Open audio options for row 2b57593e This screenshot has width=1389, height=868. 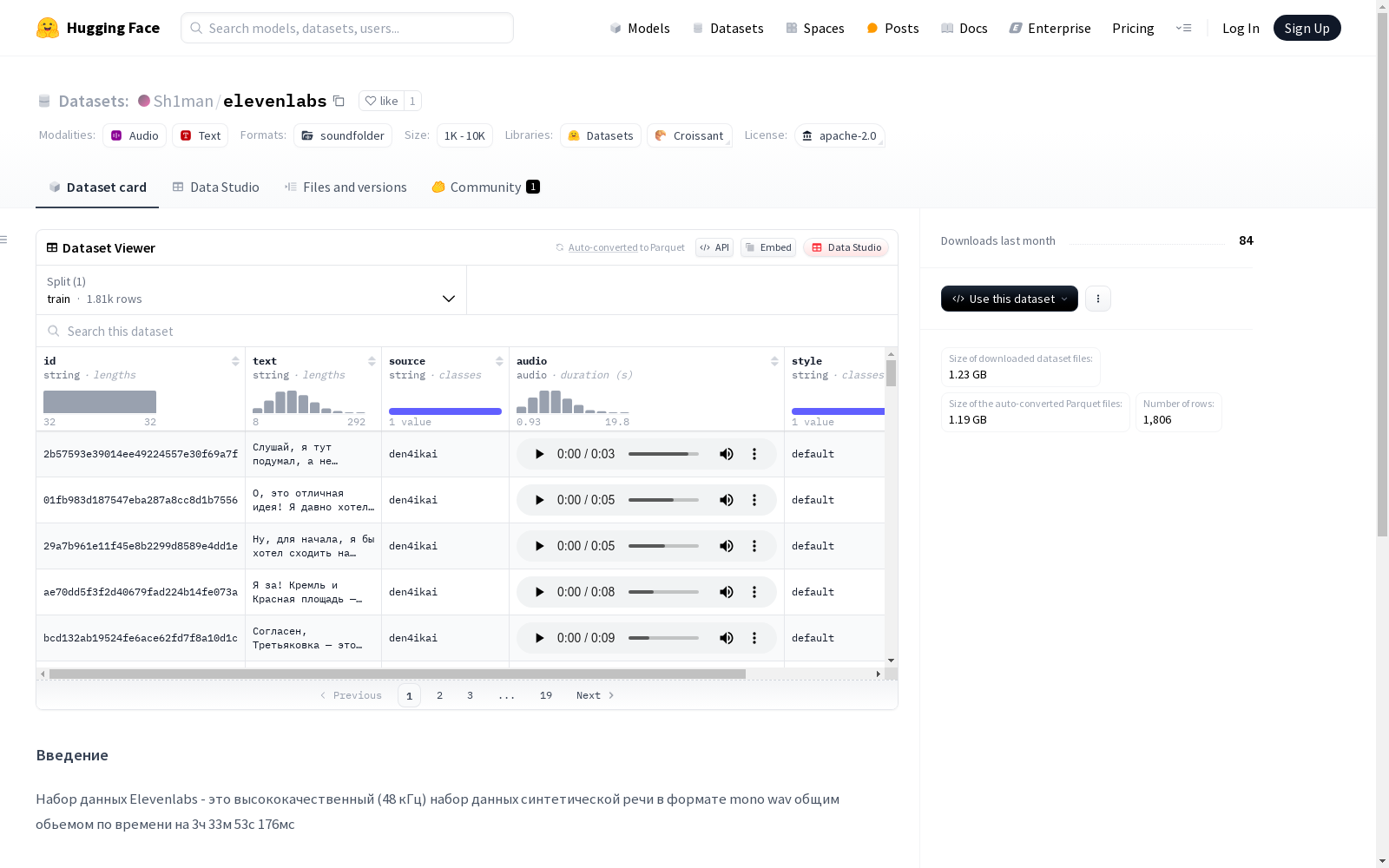point(754,454)
